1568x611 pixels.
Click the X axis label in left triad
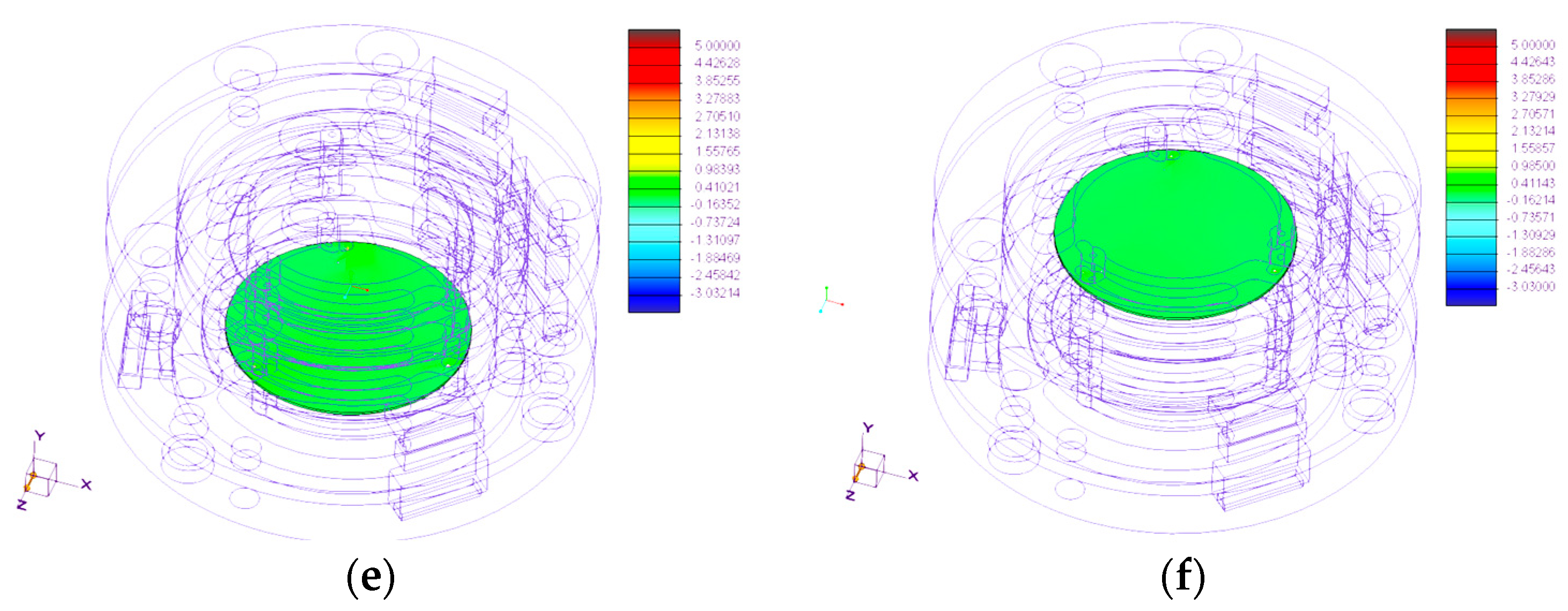pos(86,485)
